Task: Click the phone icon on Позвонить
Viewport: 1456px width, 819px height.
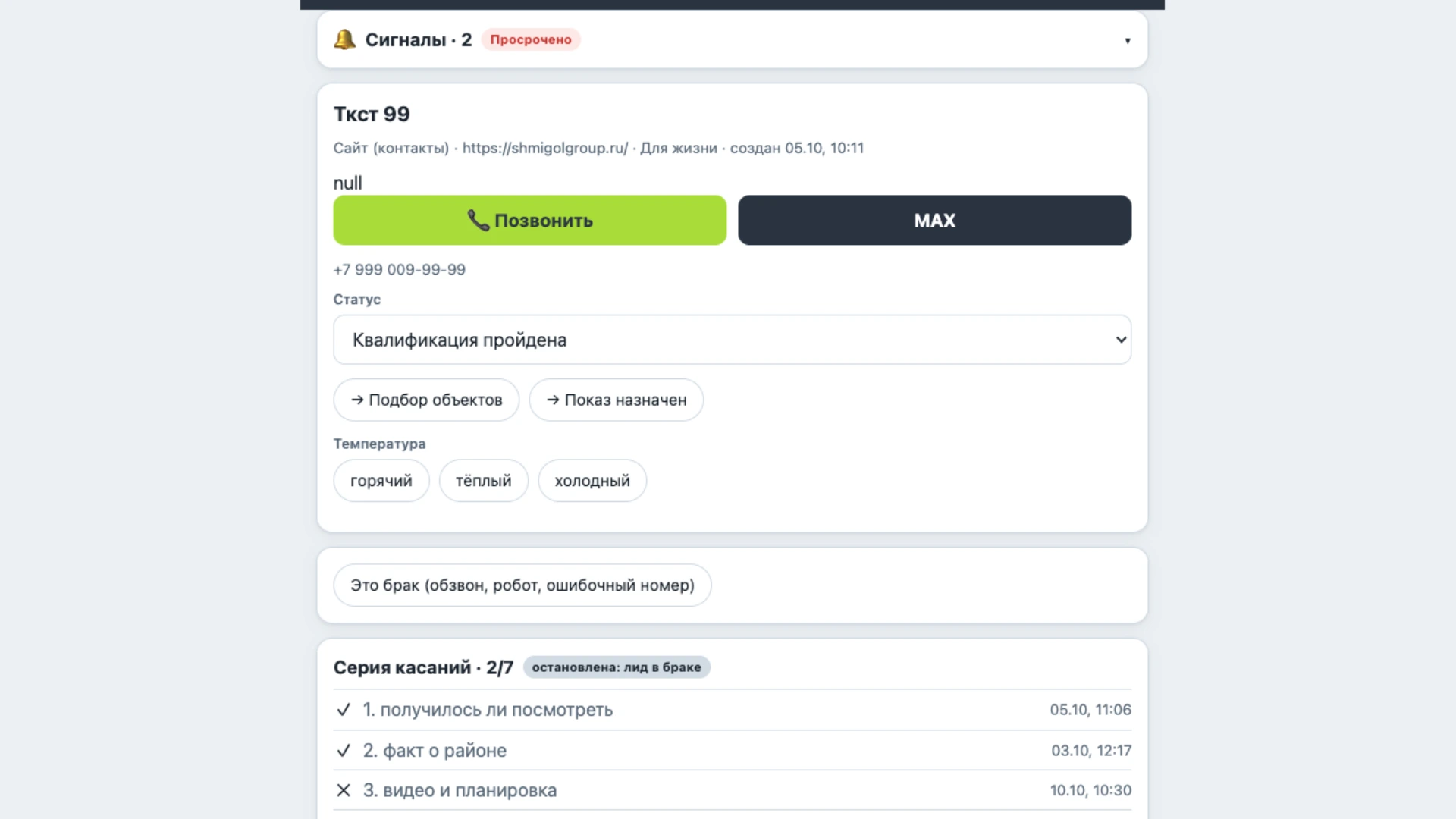Action: pos(478,221)
